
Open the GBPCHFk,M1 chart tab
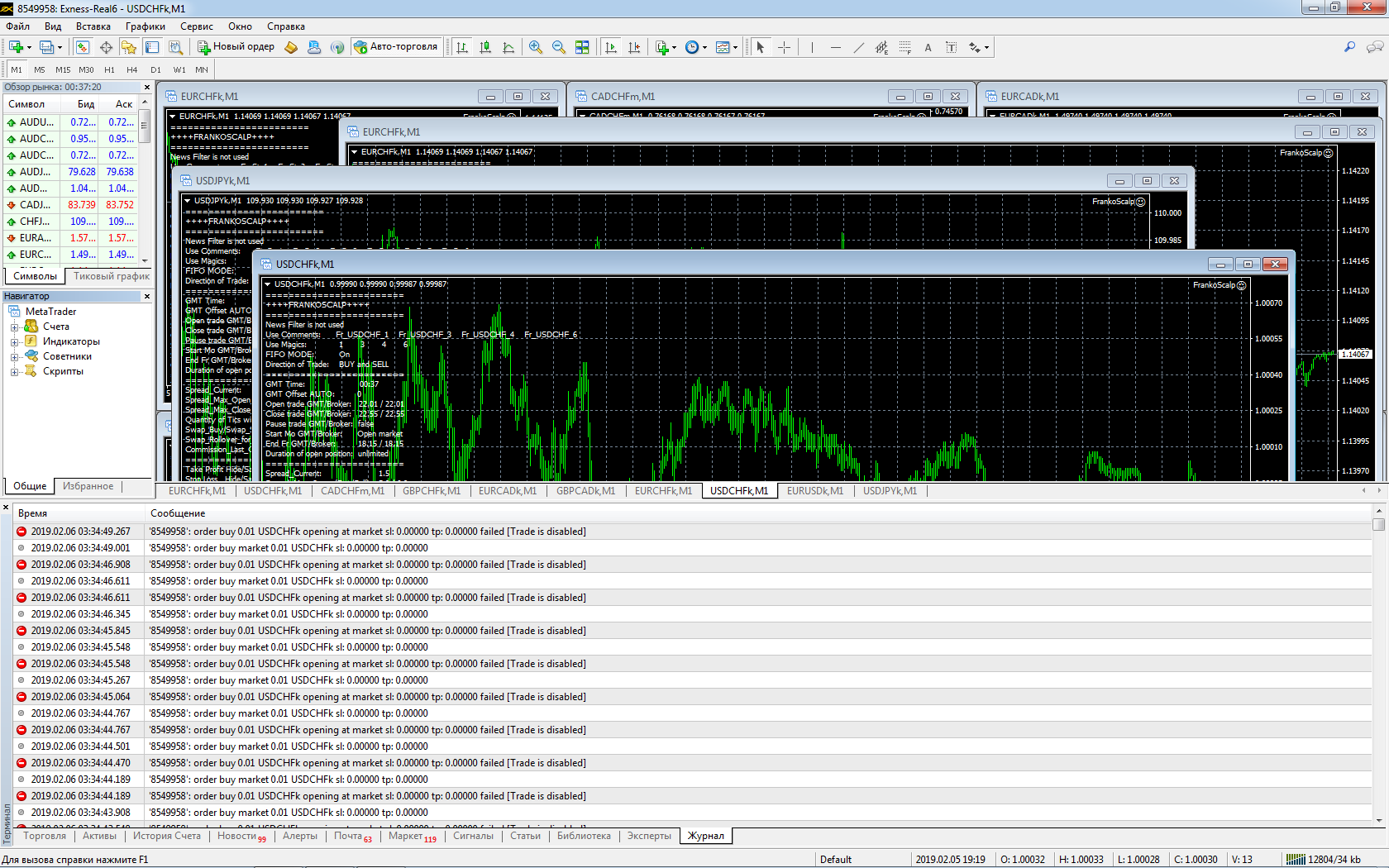pos(432,491)
